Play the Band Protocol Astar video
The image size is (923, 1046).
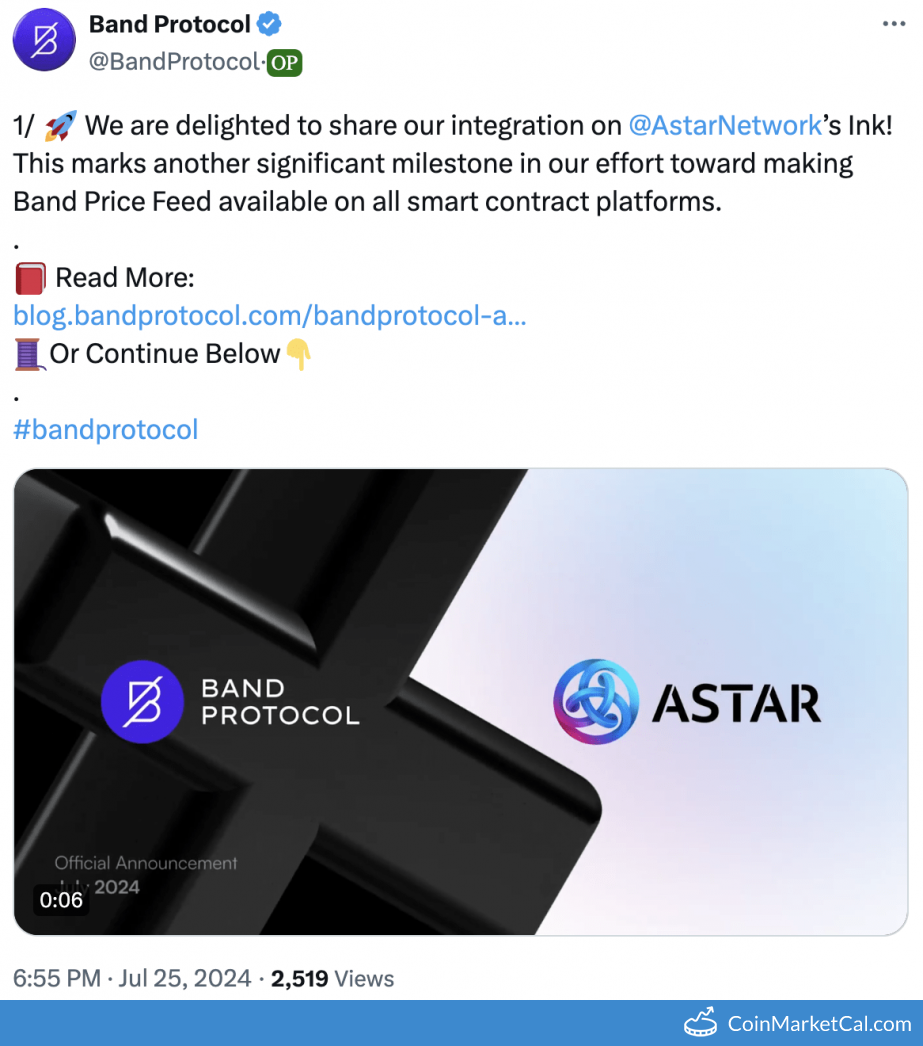[460, 701]
